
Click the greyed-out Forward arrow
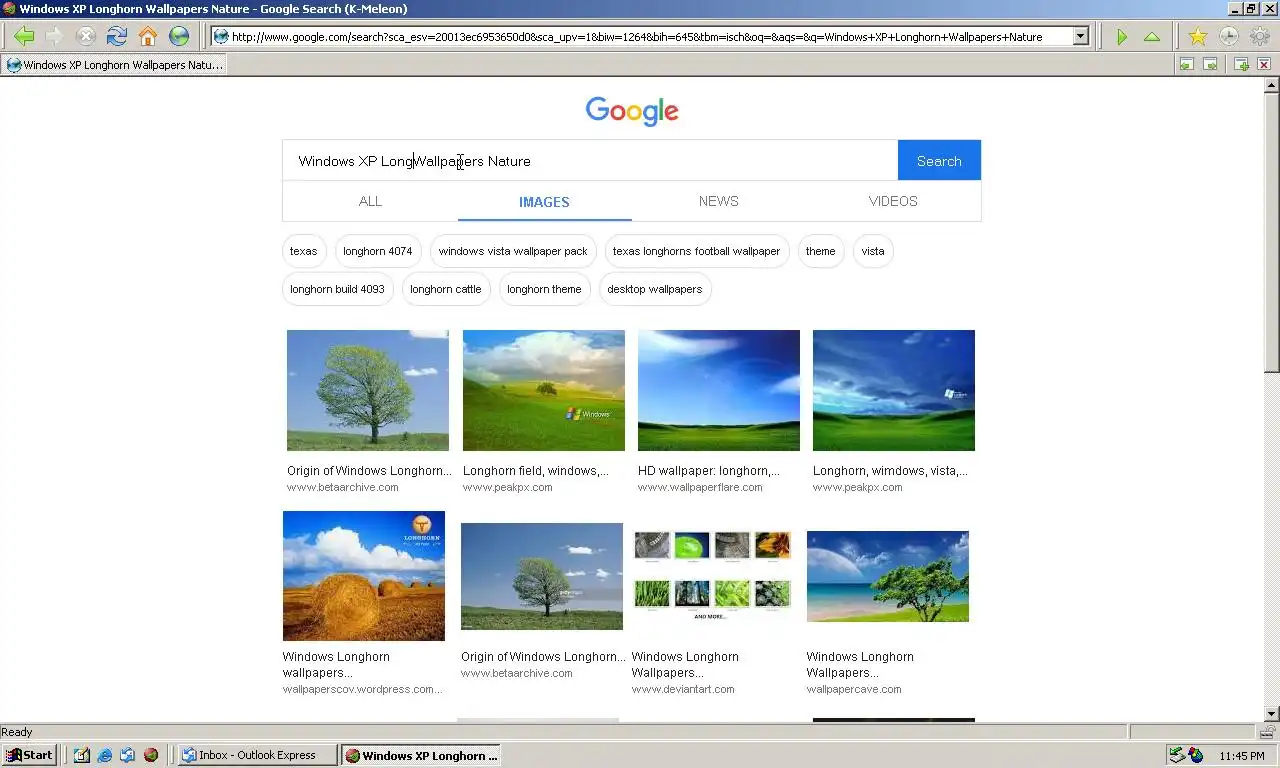[x=55, y=37]
